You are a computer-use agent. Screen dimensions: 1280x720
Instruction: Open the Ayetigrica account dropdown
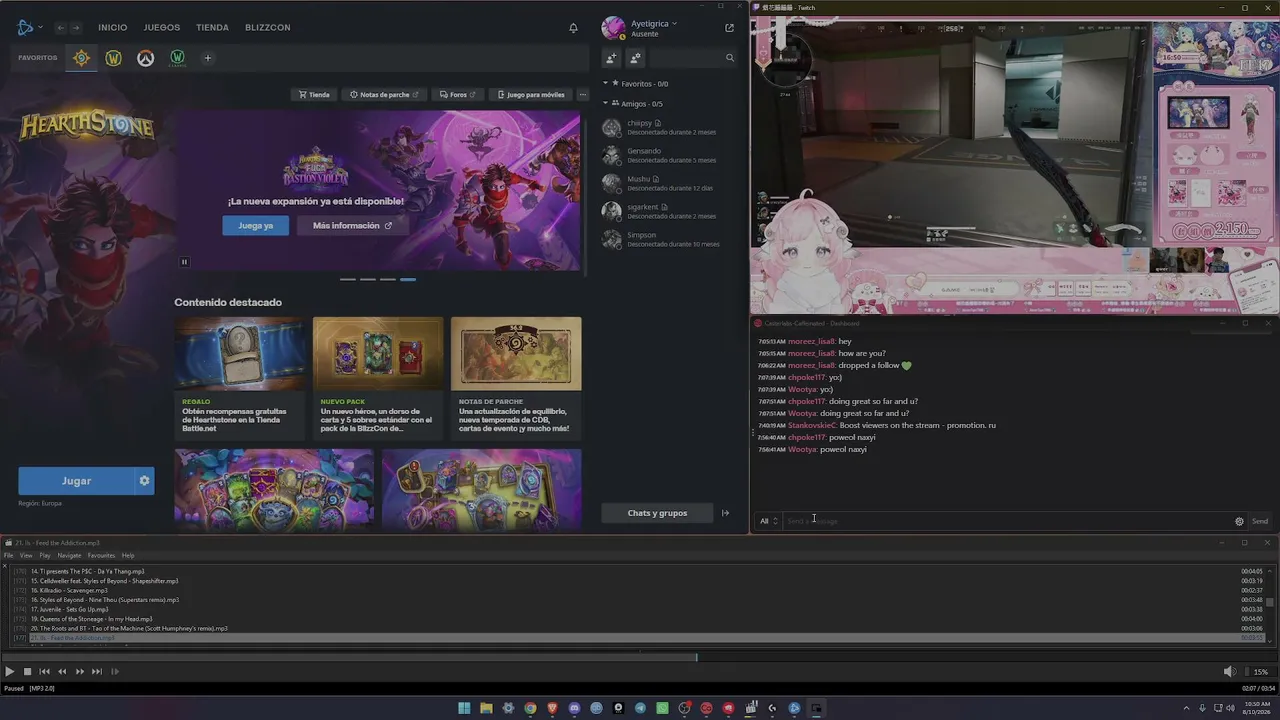click(x=654, y=23)
